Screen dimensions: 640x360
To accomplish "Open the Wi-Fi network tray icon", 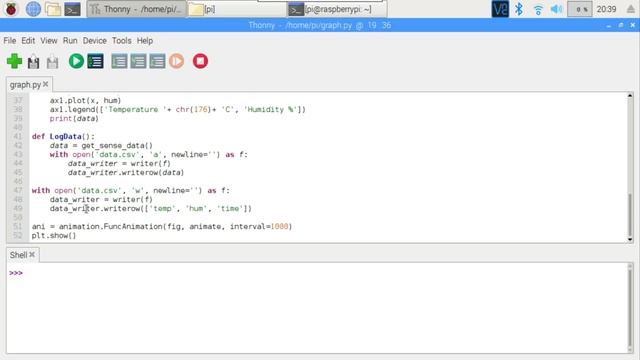I will pyautogui.click(x=538, y=9).
